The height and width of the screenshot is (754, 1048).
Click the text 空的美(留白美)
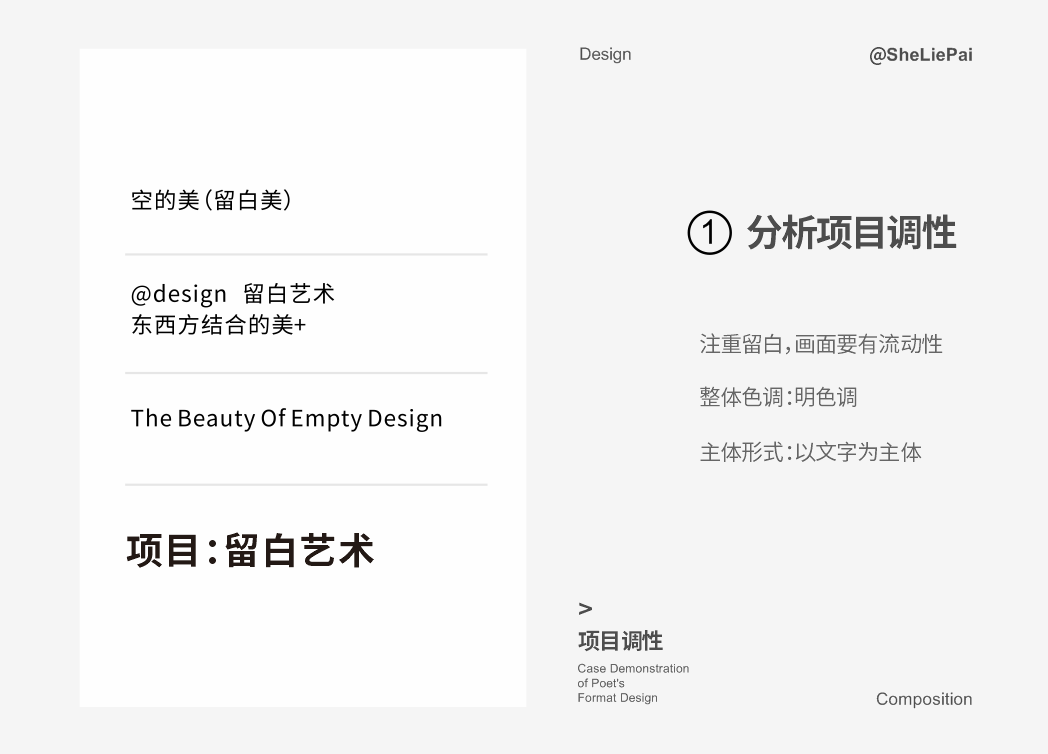click(212, 200)
